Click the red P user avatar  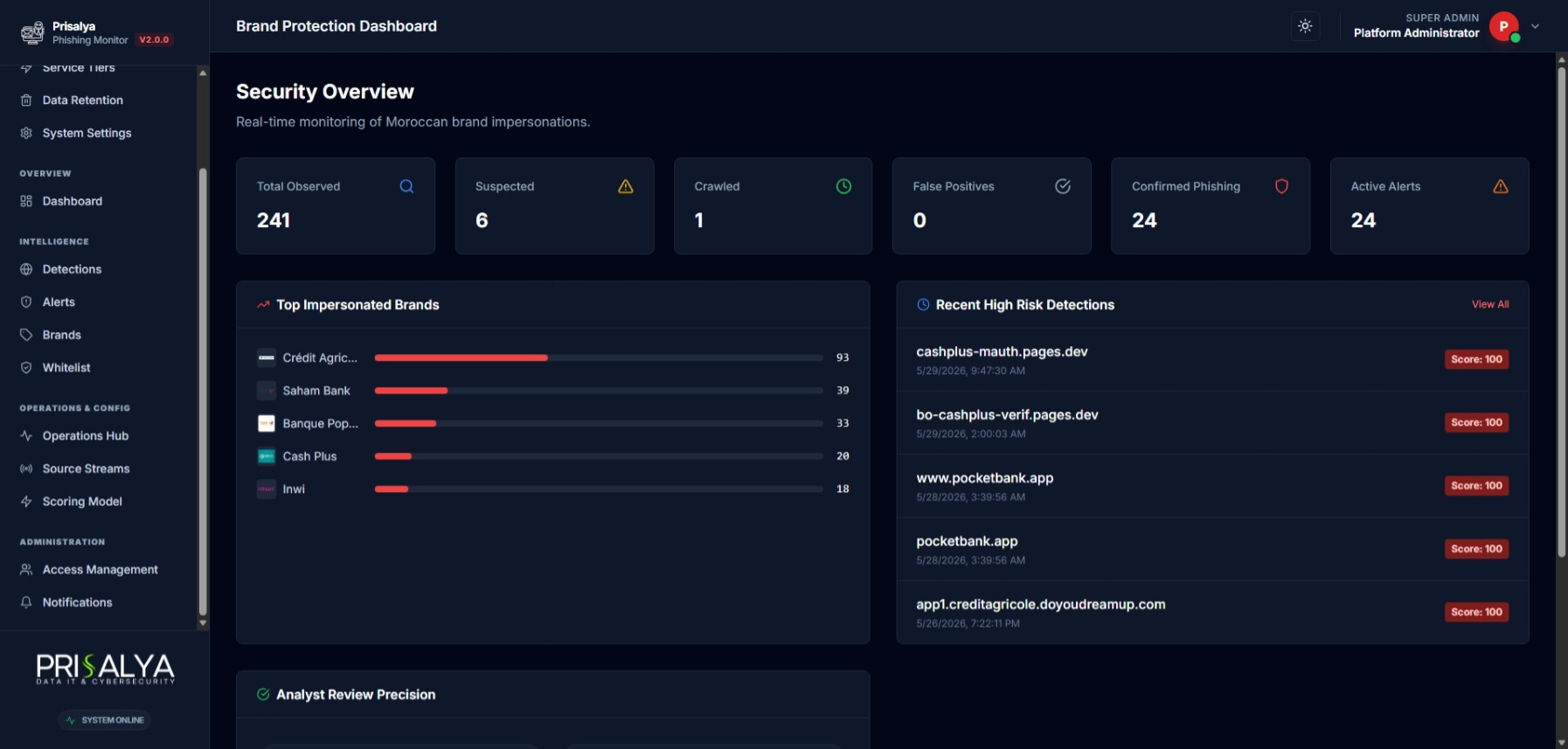tap(1504, 26)
